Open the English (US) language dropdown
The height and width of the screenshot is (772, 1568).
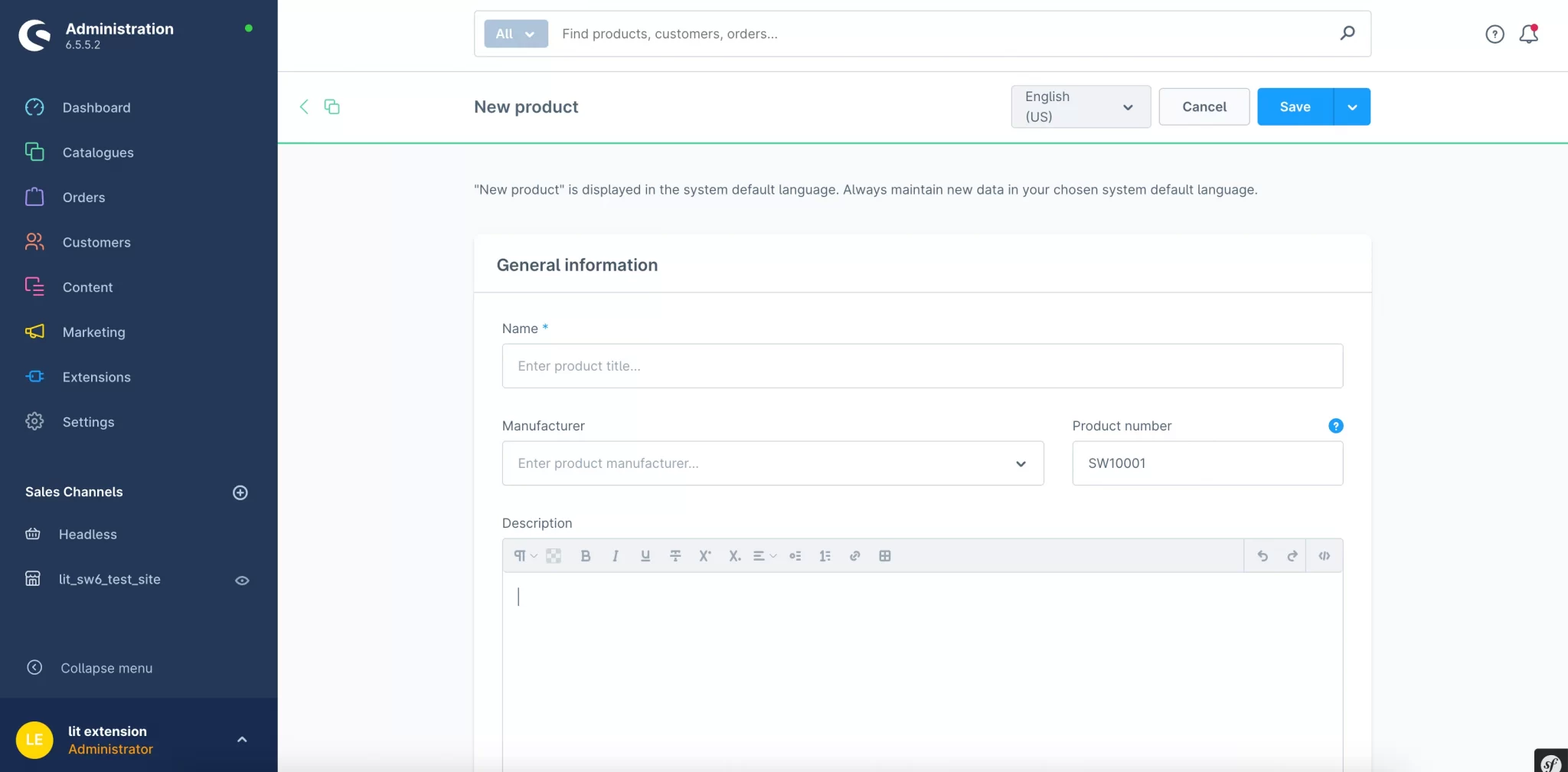pos(1080,106)
